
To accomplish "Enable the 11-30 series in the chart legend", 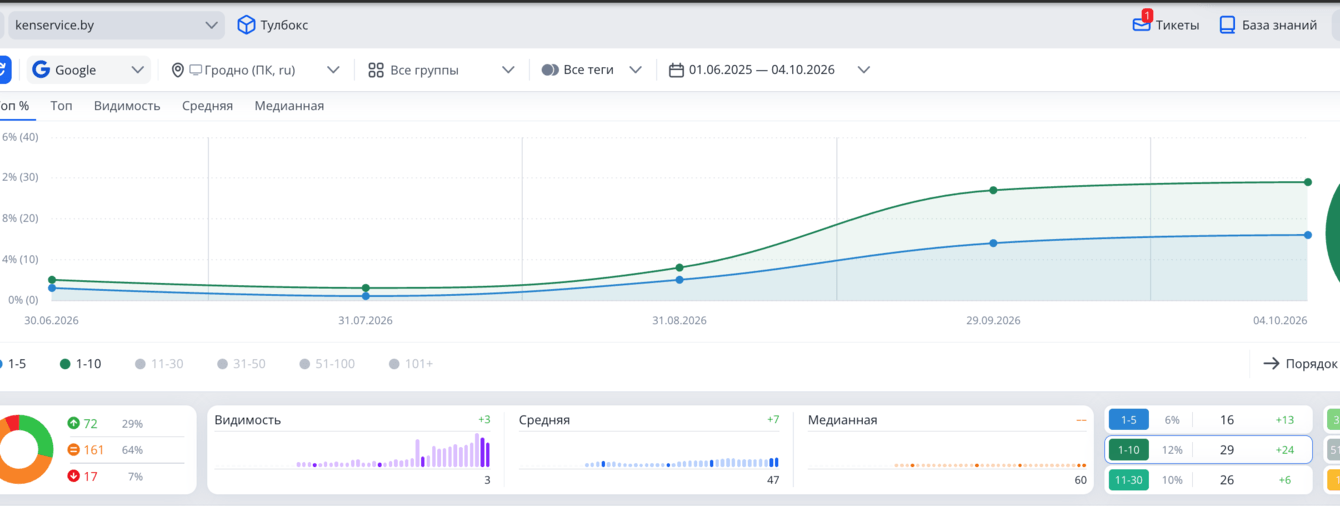I will (x=159, y=364).
